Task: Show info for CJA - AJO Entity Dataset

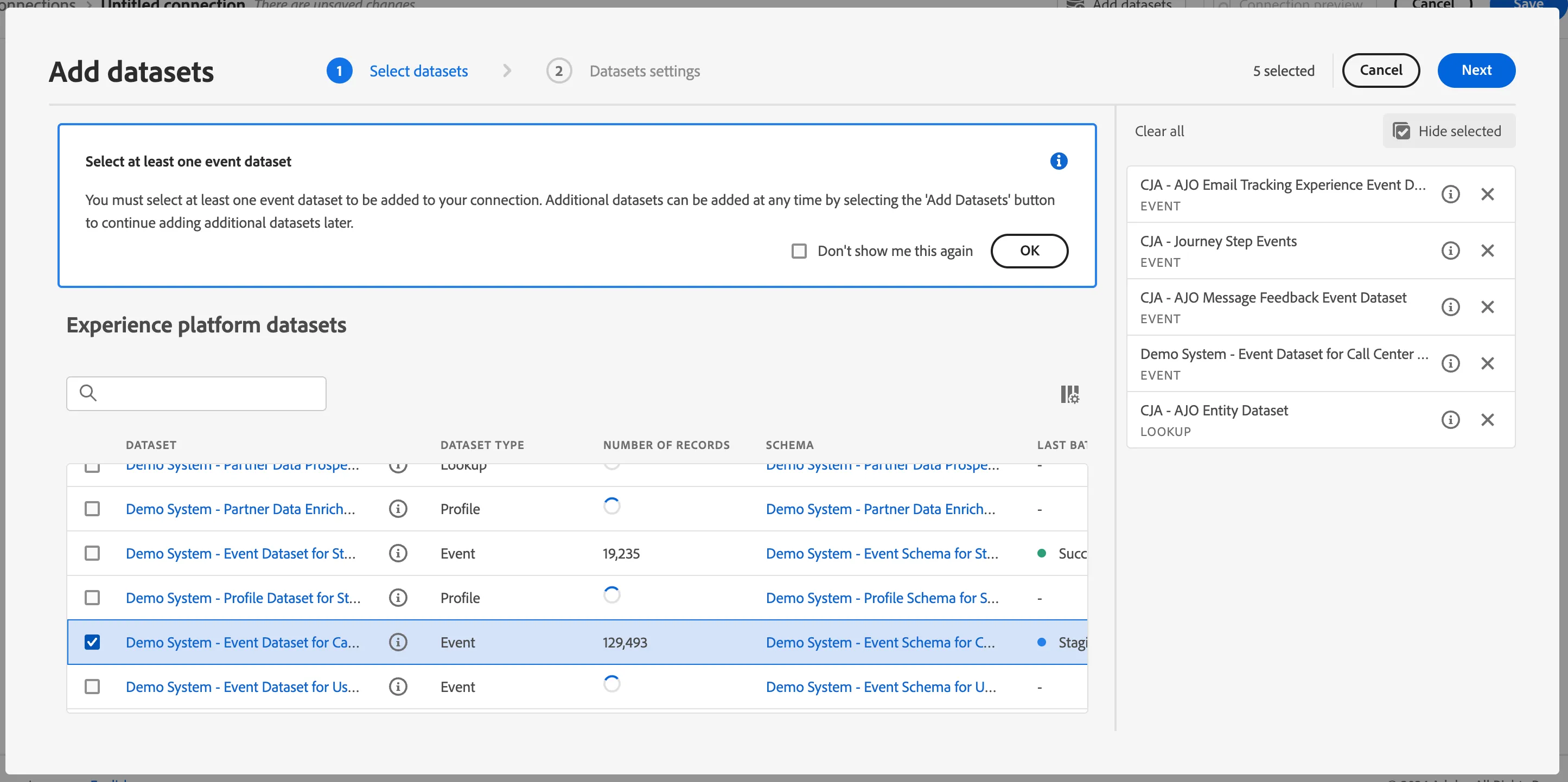Action: click(1450, 419)
